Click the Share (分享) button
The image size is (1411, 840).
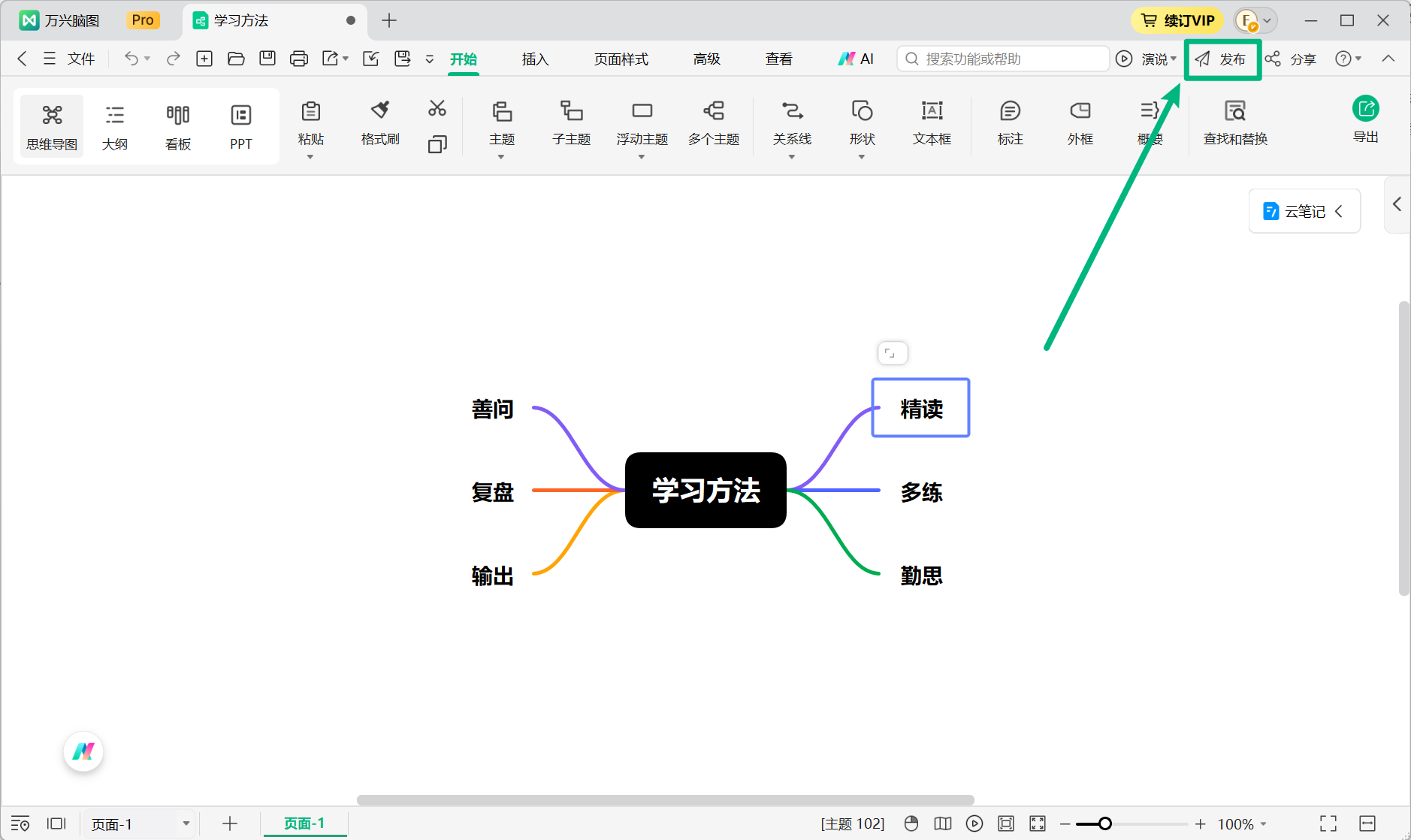tap(1291, 59)
